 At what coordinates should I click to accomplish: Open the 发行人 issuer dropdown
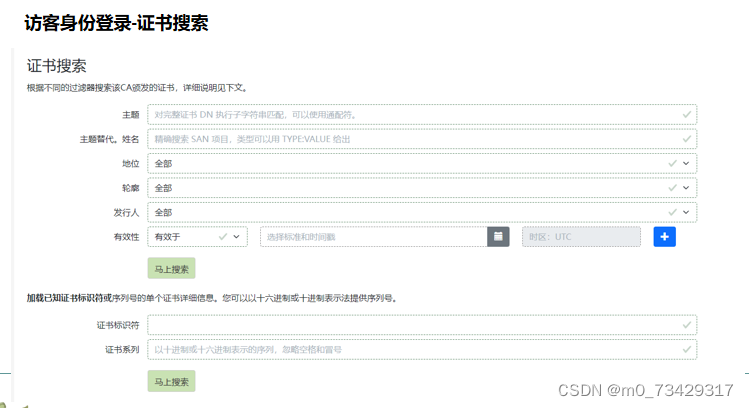pyautogui.click(x=422, y=212)
